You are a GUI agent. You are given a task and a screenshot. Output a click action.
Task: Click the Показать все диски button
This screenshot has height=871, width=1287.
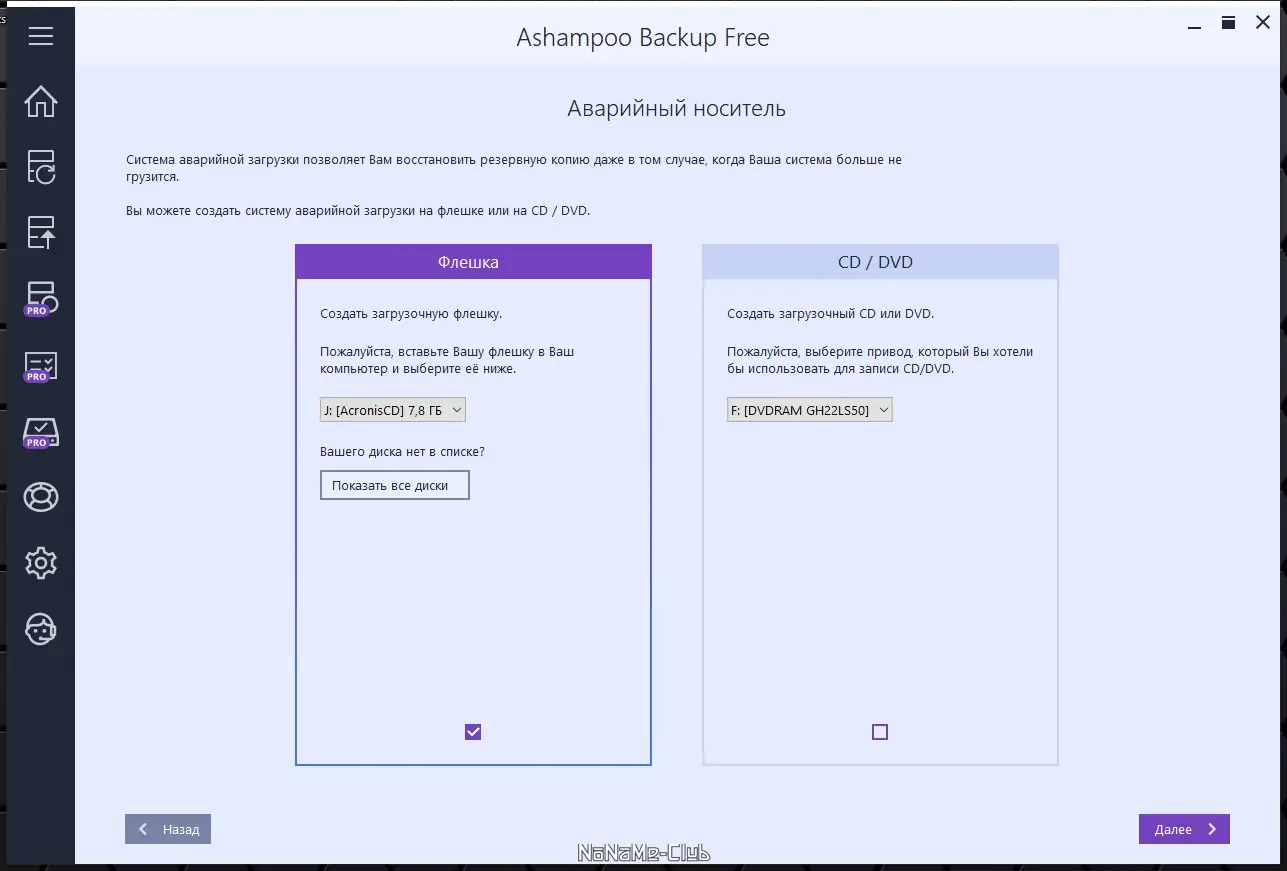point(394,485)
